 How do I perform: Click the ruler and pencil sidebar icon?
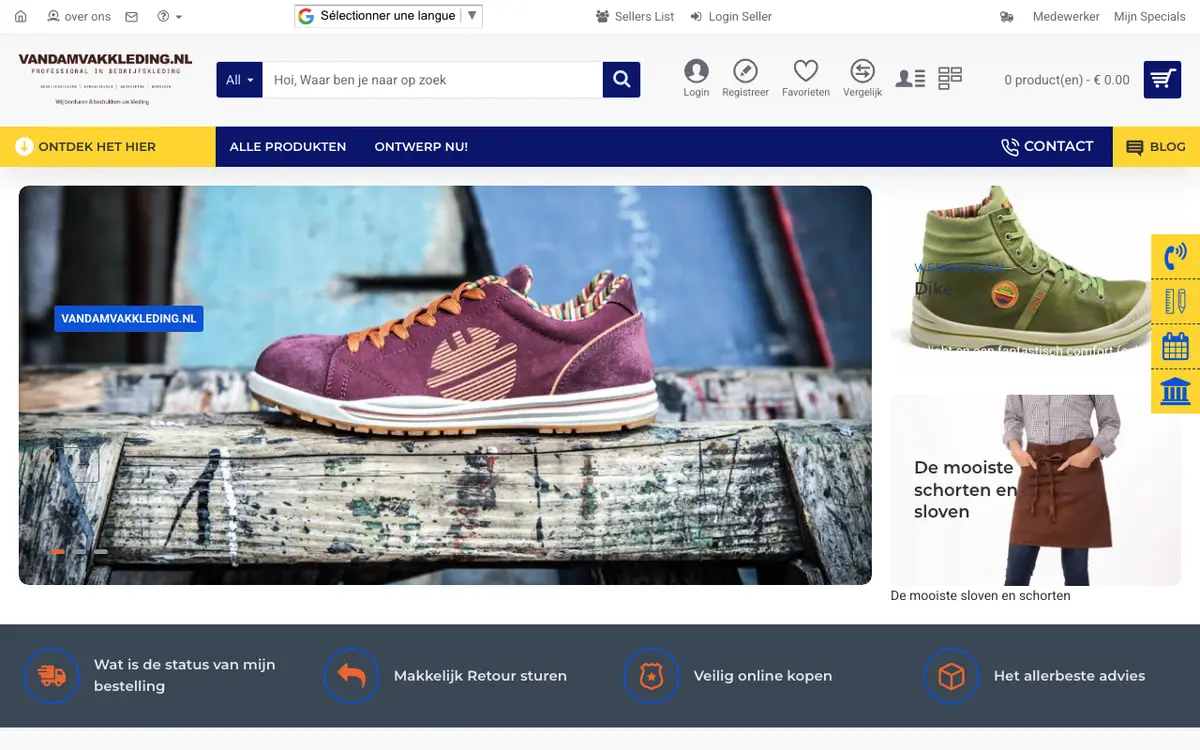(1176, 301)
